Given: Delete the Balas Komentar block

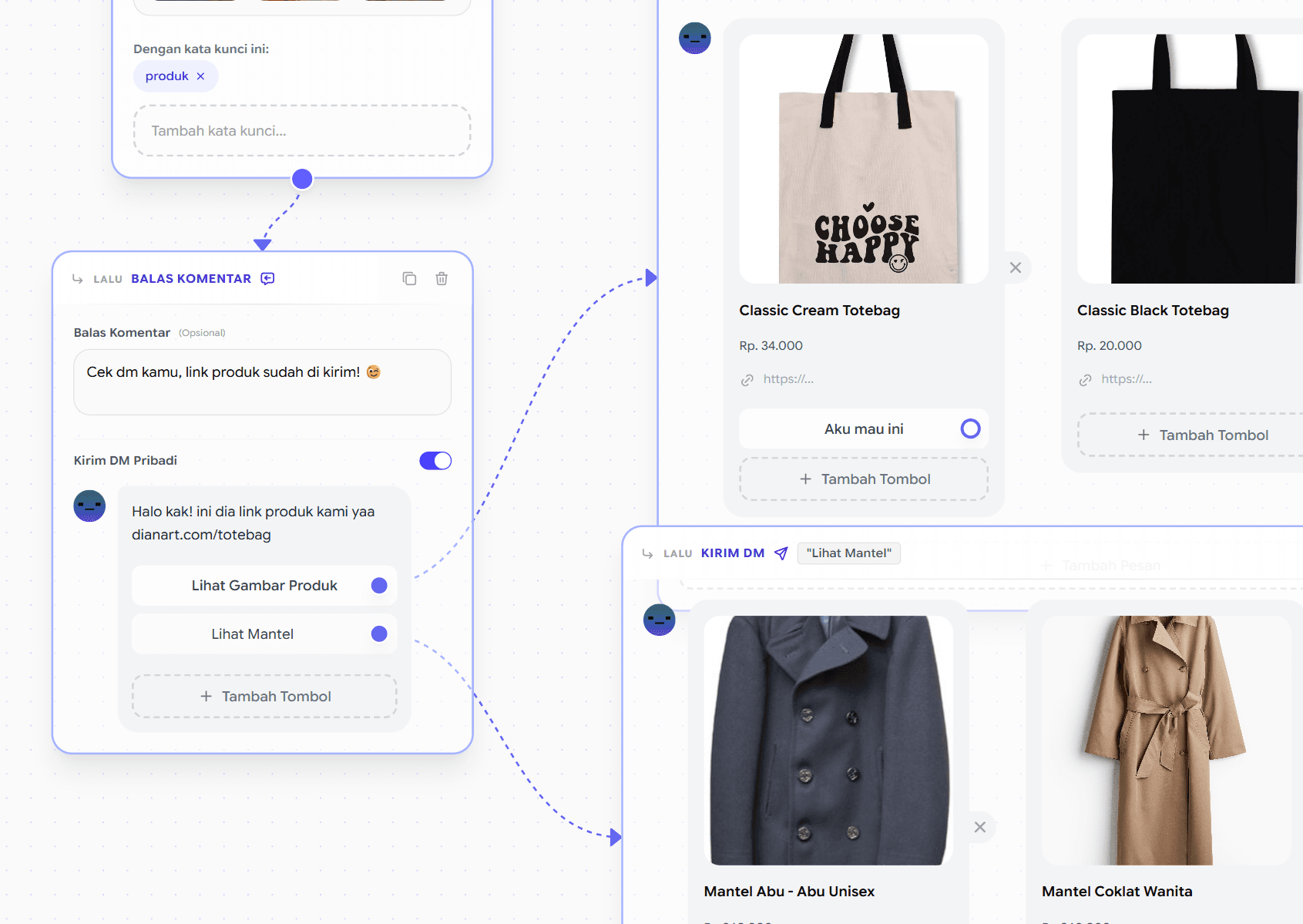Looking at the screenshot, I should coord(442,278).
